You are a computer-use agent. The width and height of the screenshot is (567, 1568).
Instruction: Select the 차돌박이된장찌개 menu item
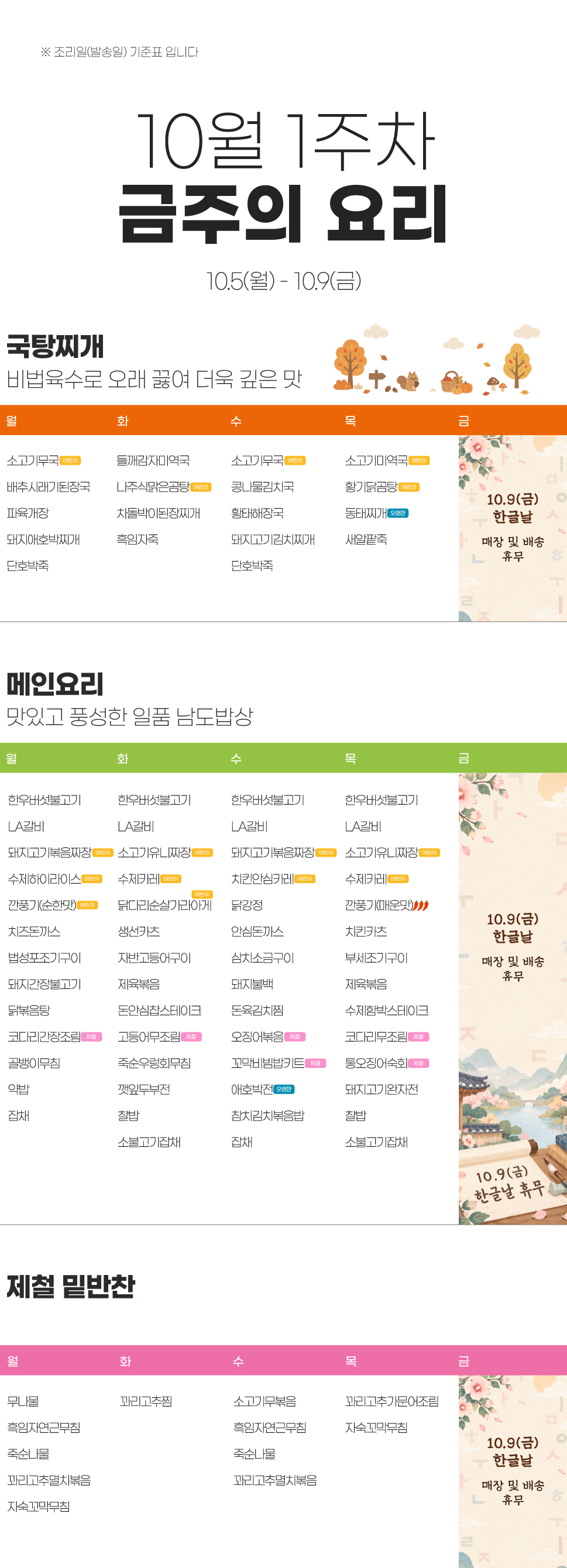[x=159, y=513]
